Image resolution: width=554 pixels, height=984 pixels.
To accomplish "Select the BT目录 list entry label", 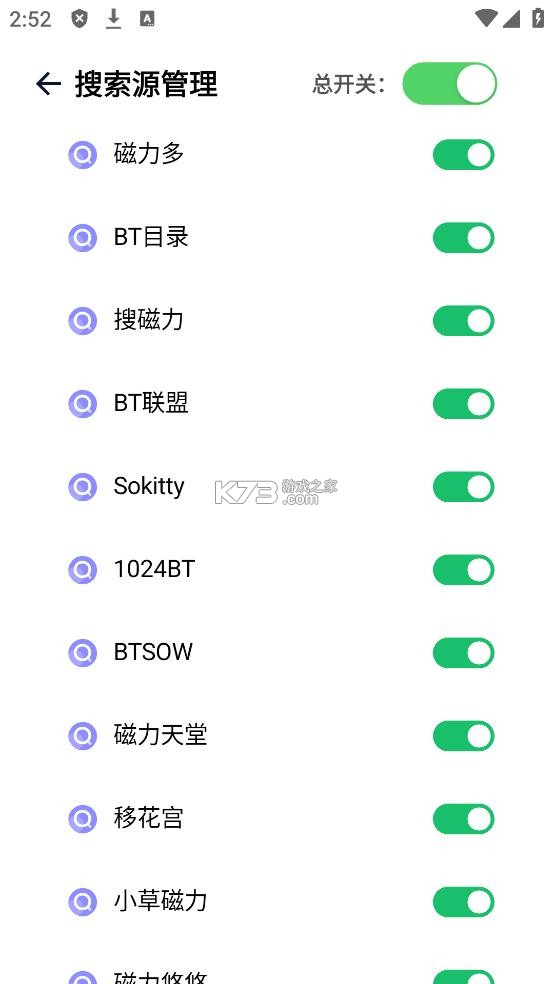I will tap(151, 237).
